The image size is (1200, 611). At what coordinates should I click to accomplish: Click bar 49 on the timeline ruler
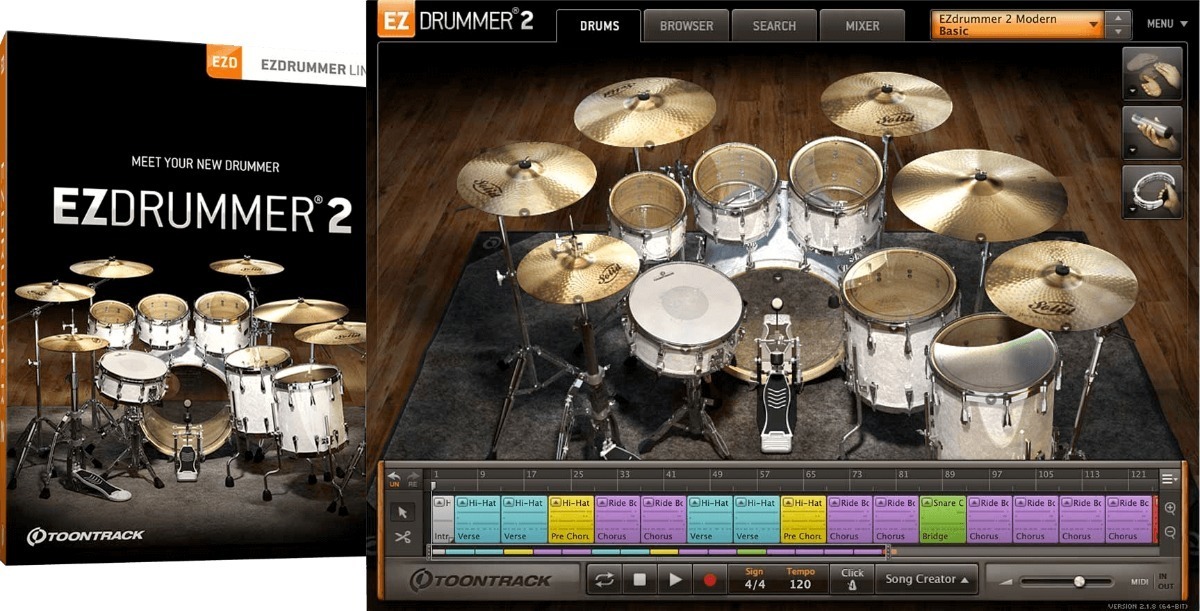(x=719, y=474)
